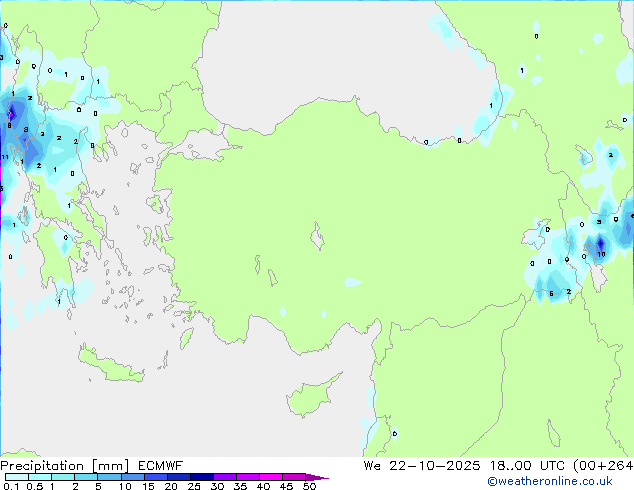Click the purple 35 mm legend swatch
Screen dimensions: 634x490
(250, 478)
